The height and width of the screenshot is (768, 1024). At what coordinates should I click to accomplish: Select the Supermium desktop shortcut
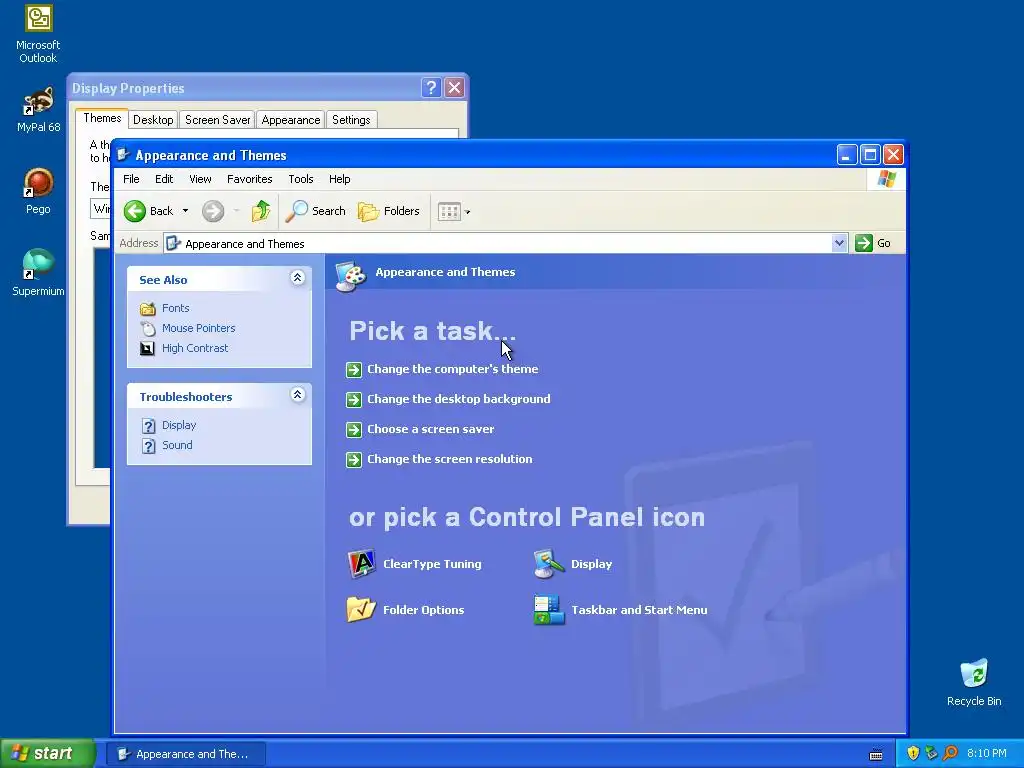pos(38,273)
